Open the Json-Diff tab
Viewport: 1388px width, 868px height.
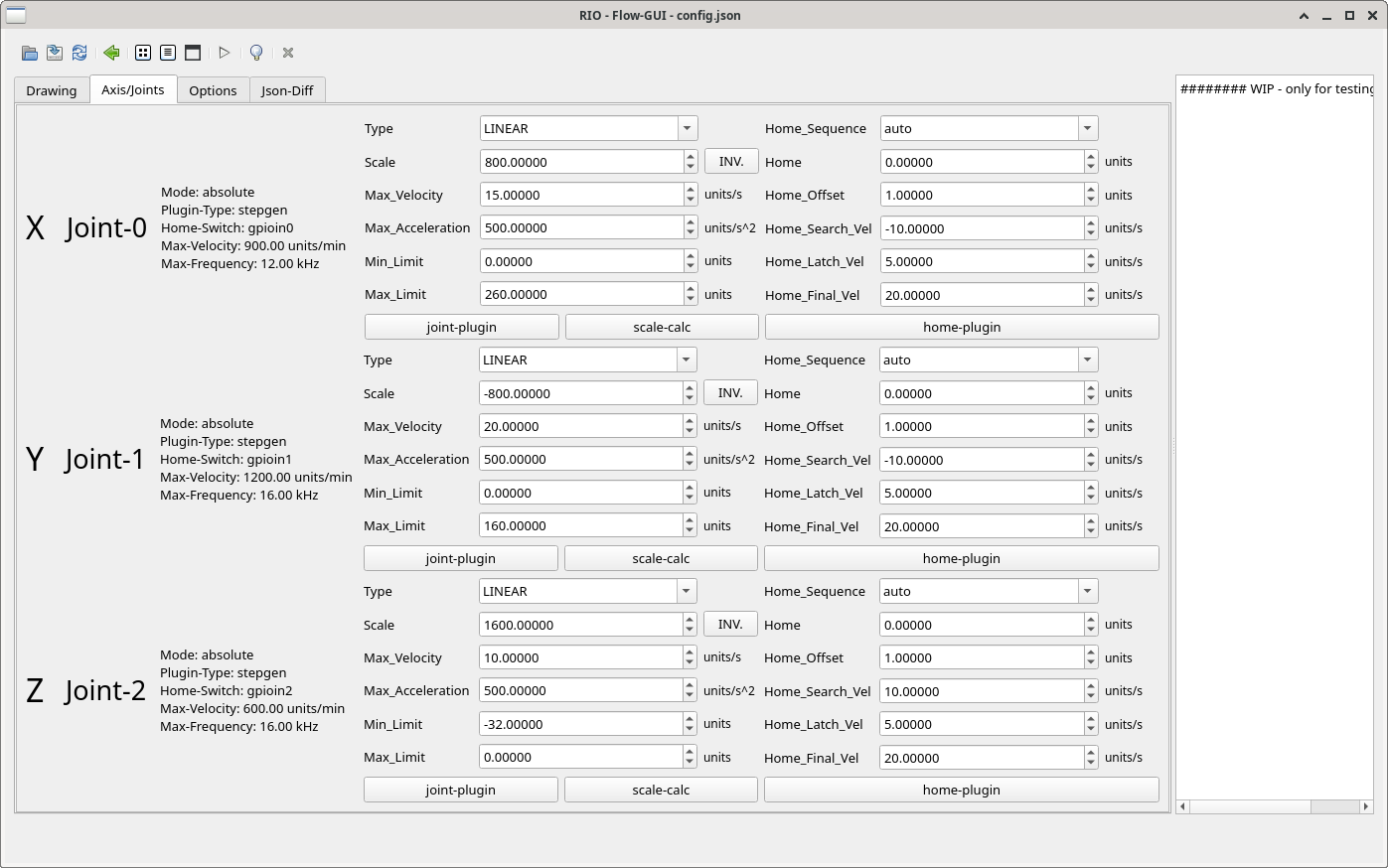click(x=287, y=90)
